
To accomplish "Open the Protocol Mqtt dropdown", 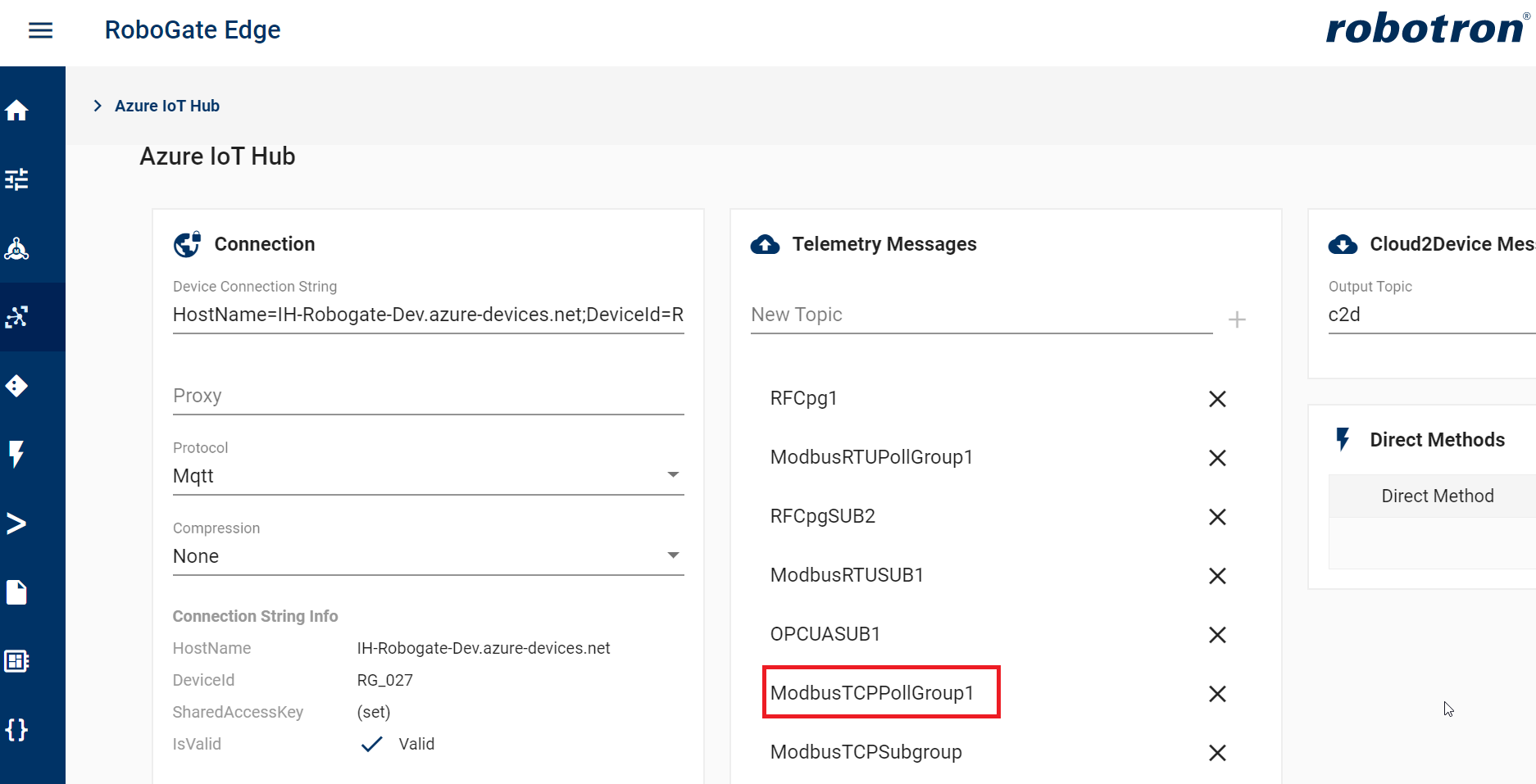I will (428, 476).
